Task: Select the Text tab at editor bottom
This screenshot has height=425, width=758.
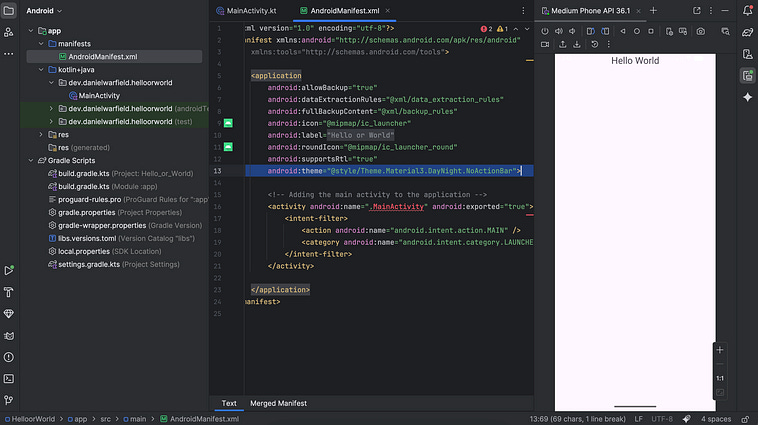Action: (x=229, y=403)
